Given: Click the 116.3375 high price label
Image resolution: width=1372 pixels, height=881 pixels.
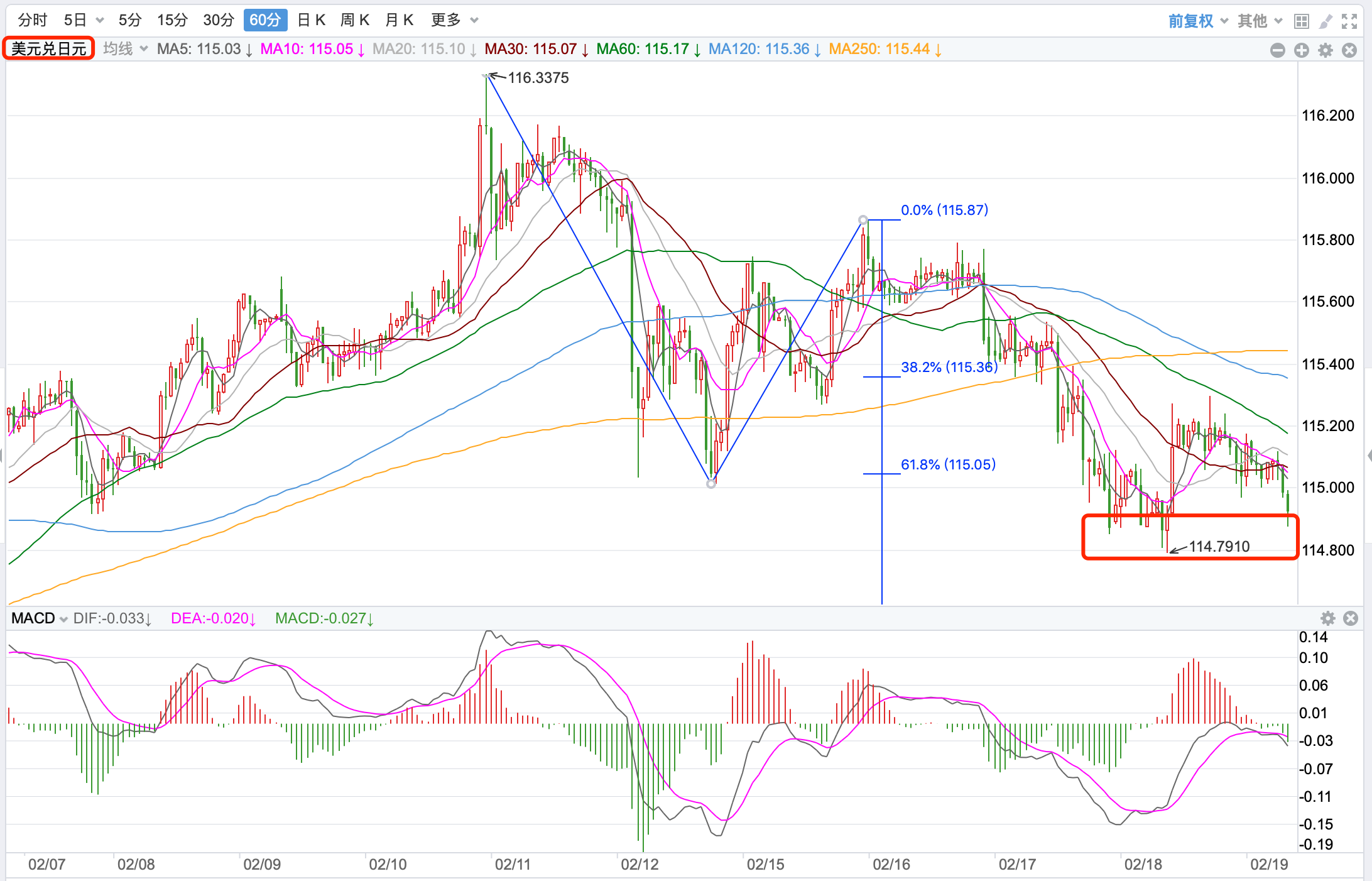Looking at the screenshot, I should pyautogui.click(x=538, y=78).
